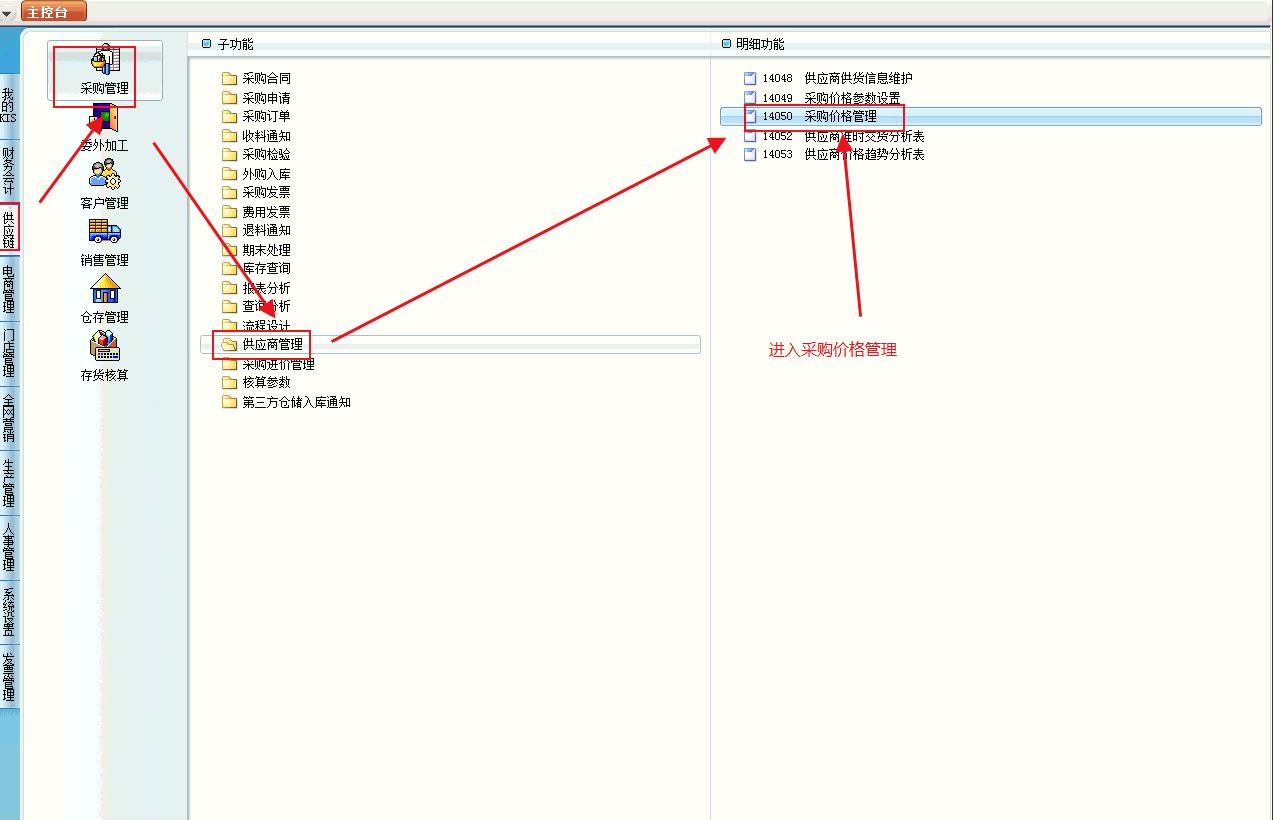Screen dimensions: 1273x820
Task: Open 14052 供应商准时交货分析表
Action: pos(834,136)
